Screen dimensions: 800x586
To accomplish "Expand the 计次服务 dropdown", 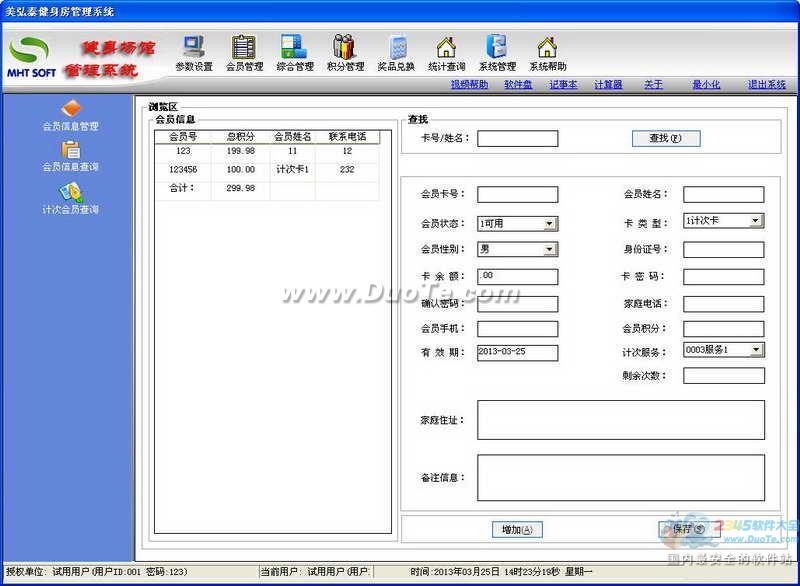I will pyautogui.click(x=756, y=350).
